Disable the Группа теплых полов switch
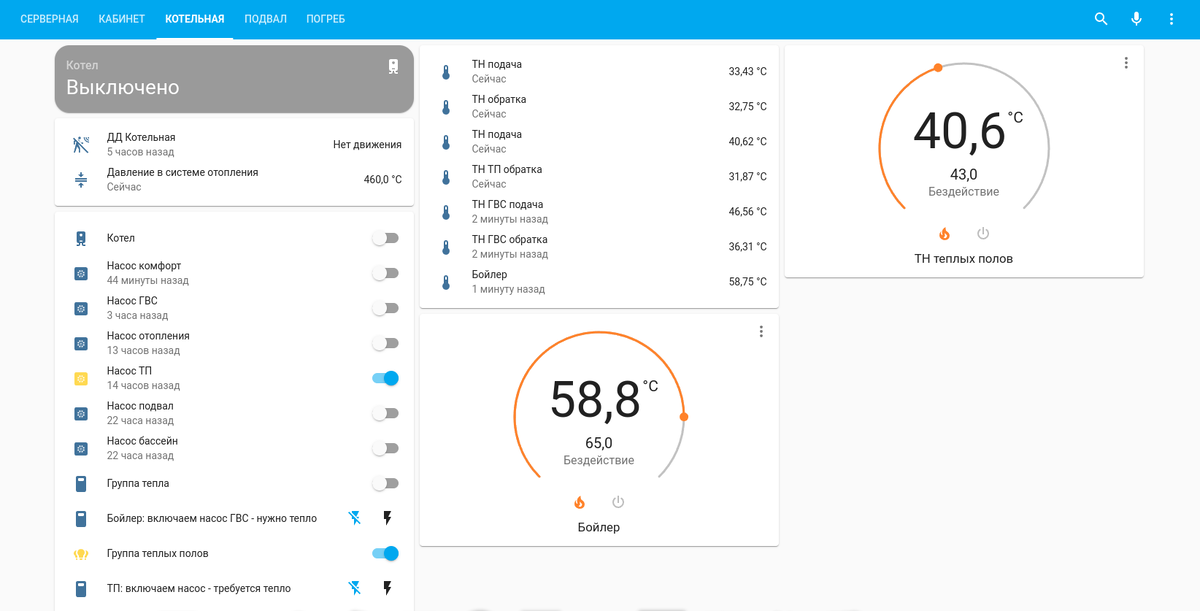1200x611 pixels. [385, 553]
